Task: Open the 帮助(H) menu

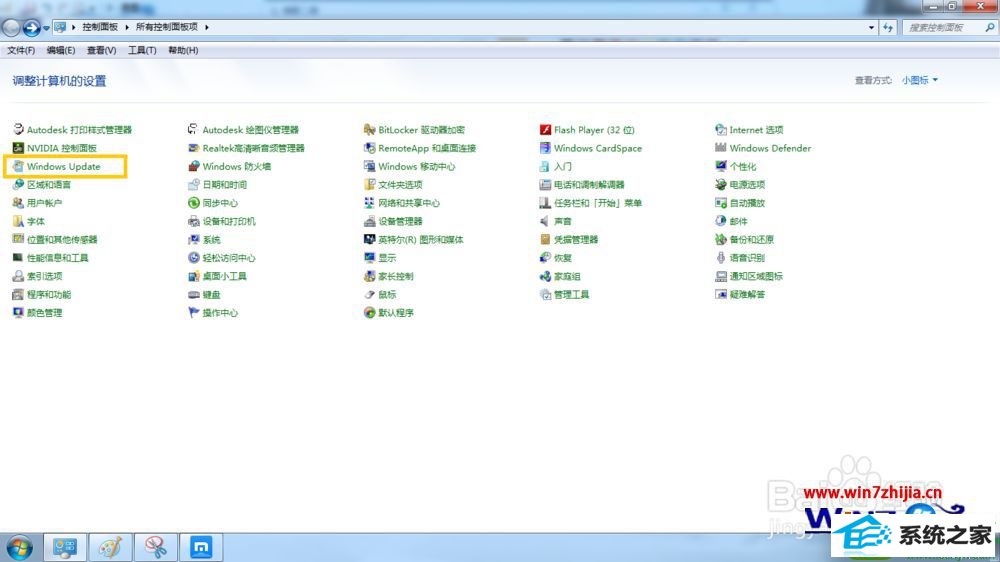Action: click(x=183, y=50)
